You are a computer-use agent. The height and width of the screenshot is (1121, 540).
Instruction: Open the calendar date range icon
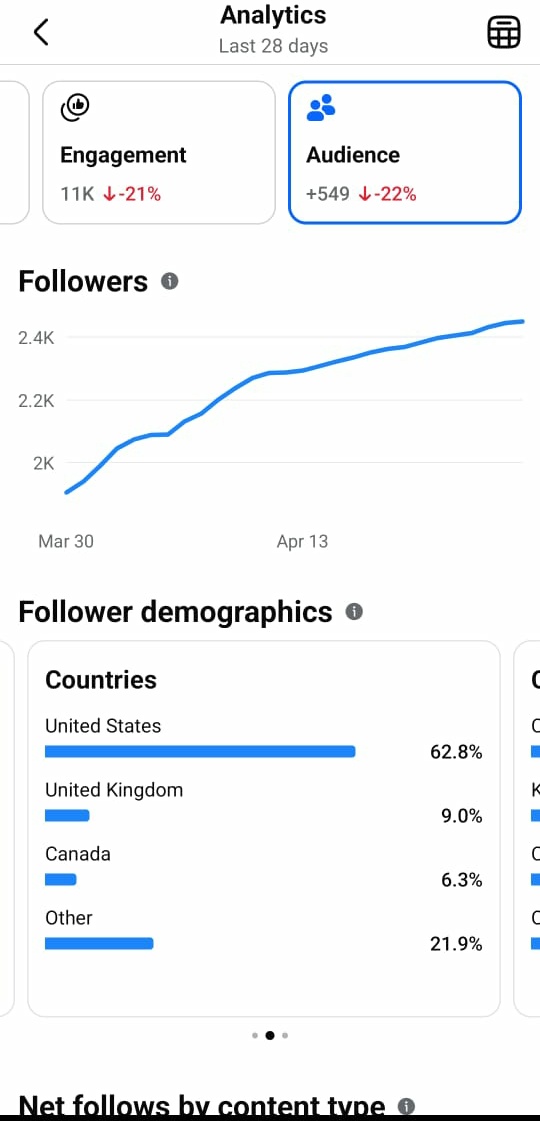pyautogui.click(x=504, y=32)
